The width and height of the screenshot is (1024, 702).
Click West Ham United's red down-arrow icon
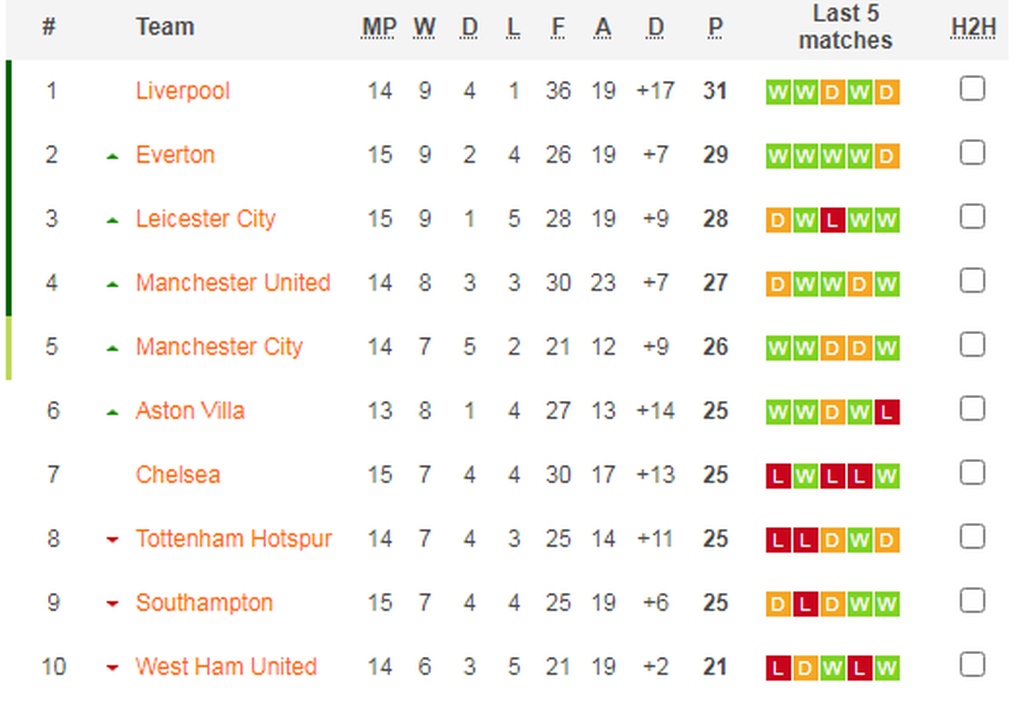(x=113, y=668)
